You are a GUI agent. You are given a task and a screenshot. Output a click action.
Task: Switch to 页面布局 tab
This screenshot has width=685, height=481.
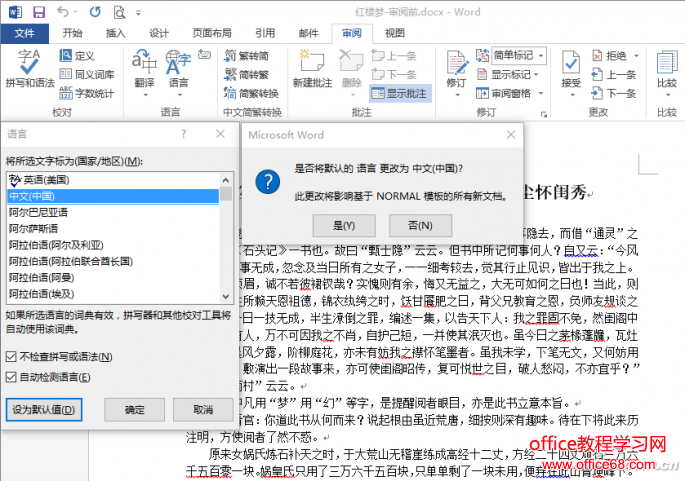coord(212,33)
